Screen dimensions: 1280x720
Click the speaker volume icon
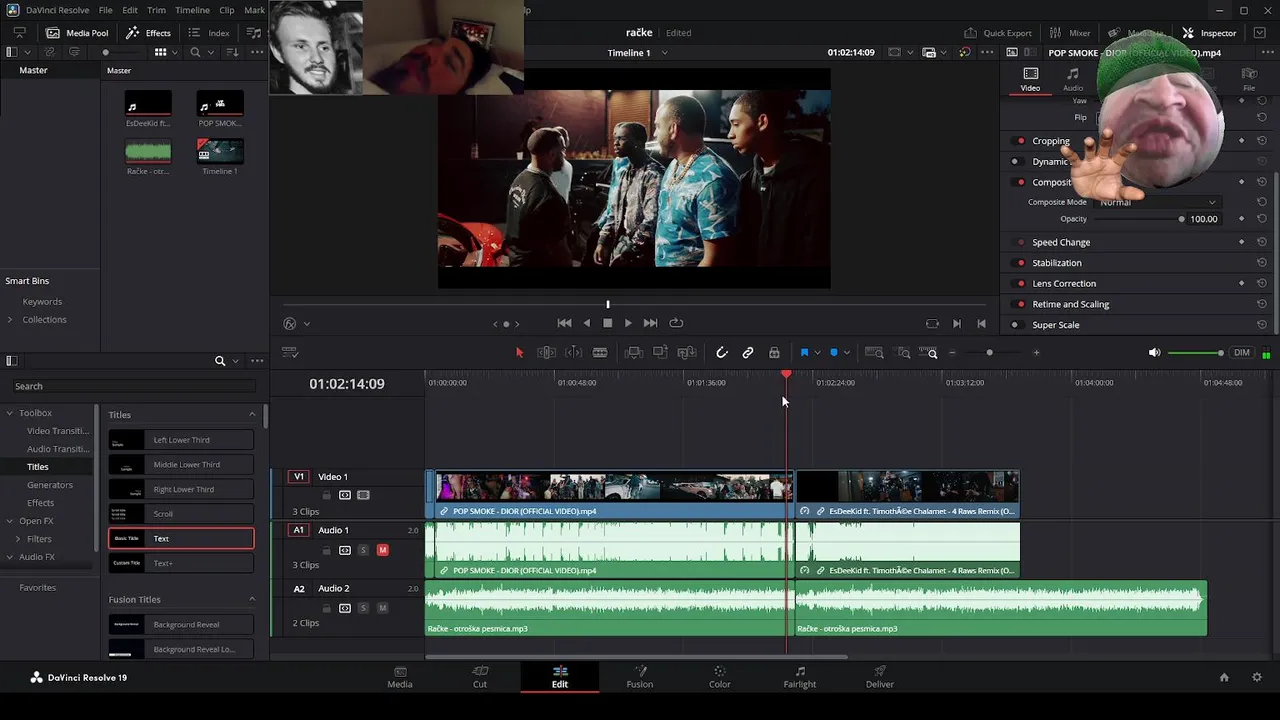pos(1154,353)
